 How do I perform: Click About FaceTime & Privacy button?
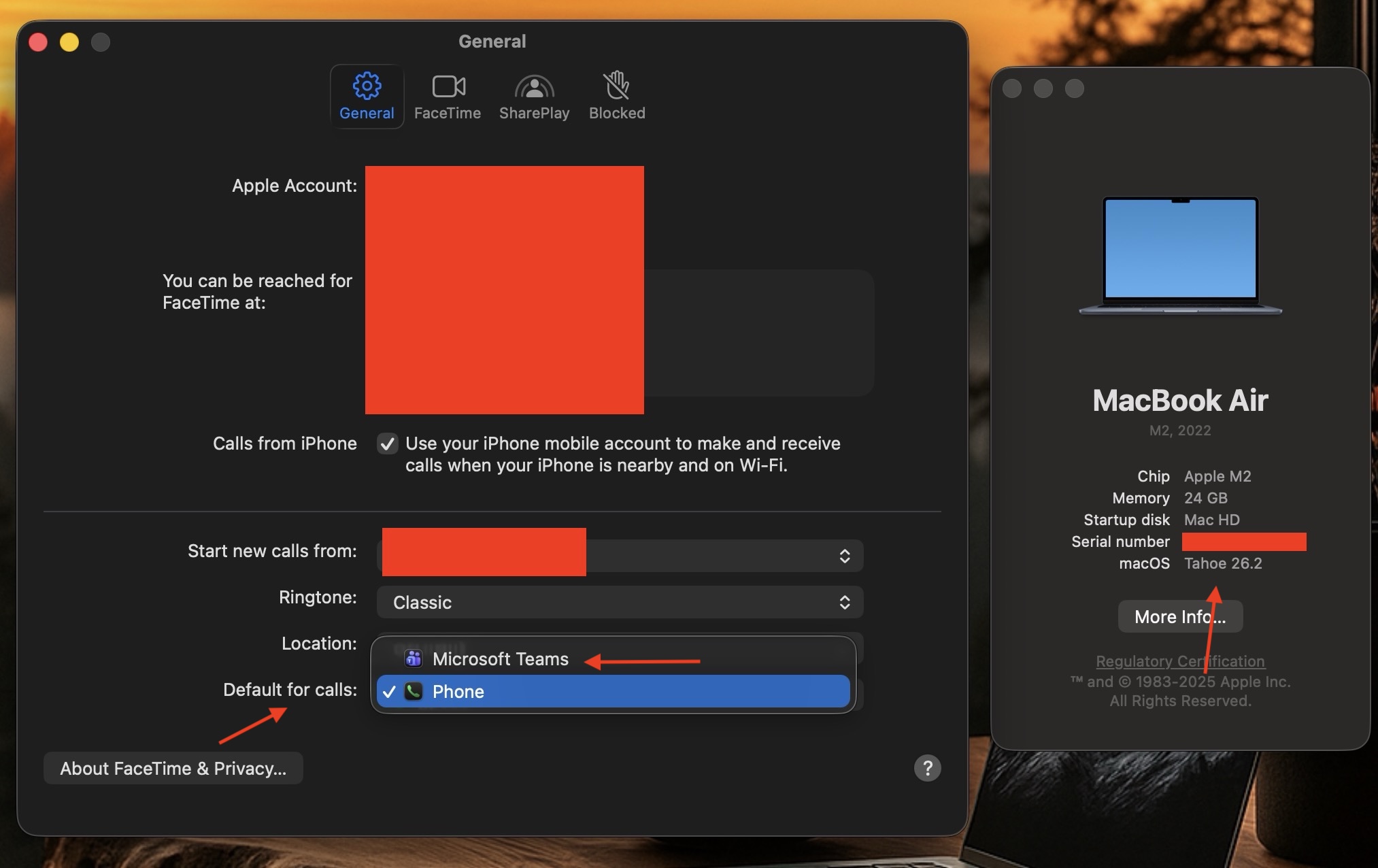[x=173, y=768]
